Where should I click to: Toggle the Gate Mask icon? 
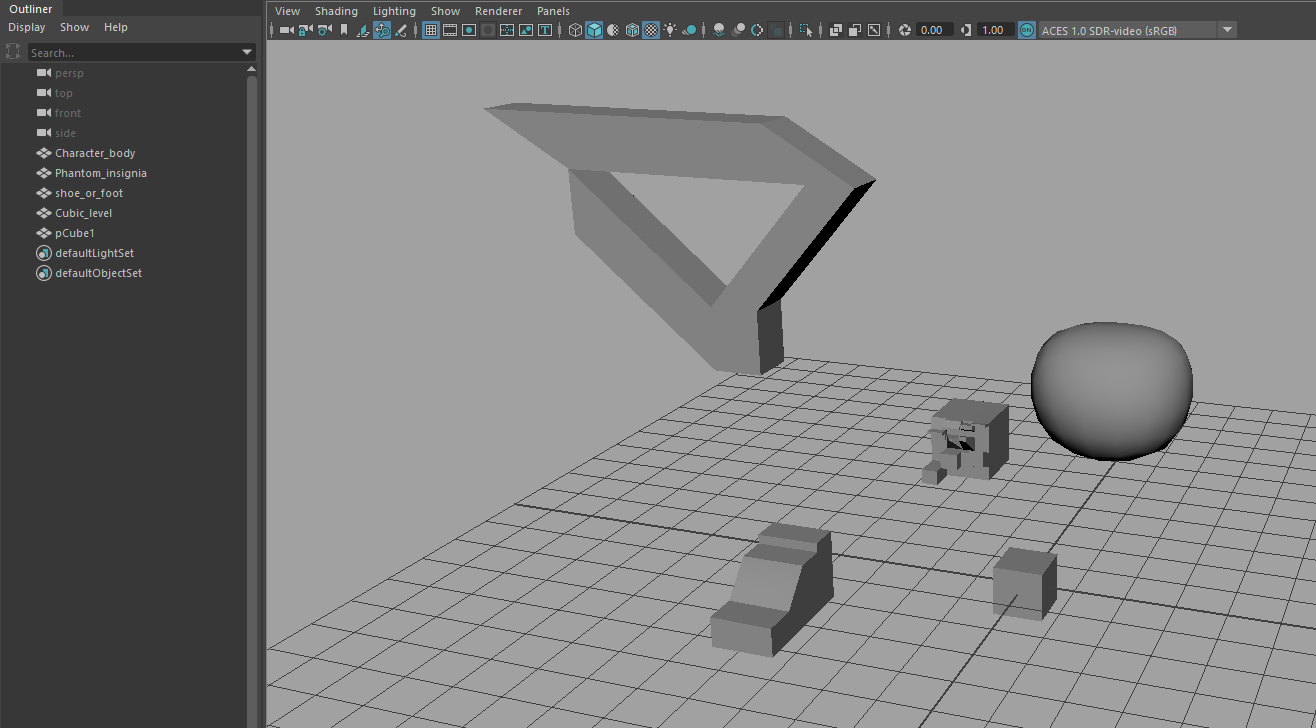(x=488, y=30)
